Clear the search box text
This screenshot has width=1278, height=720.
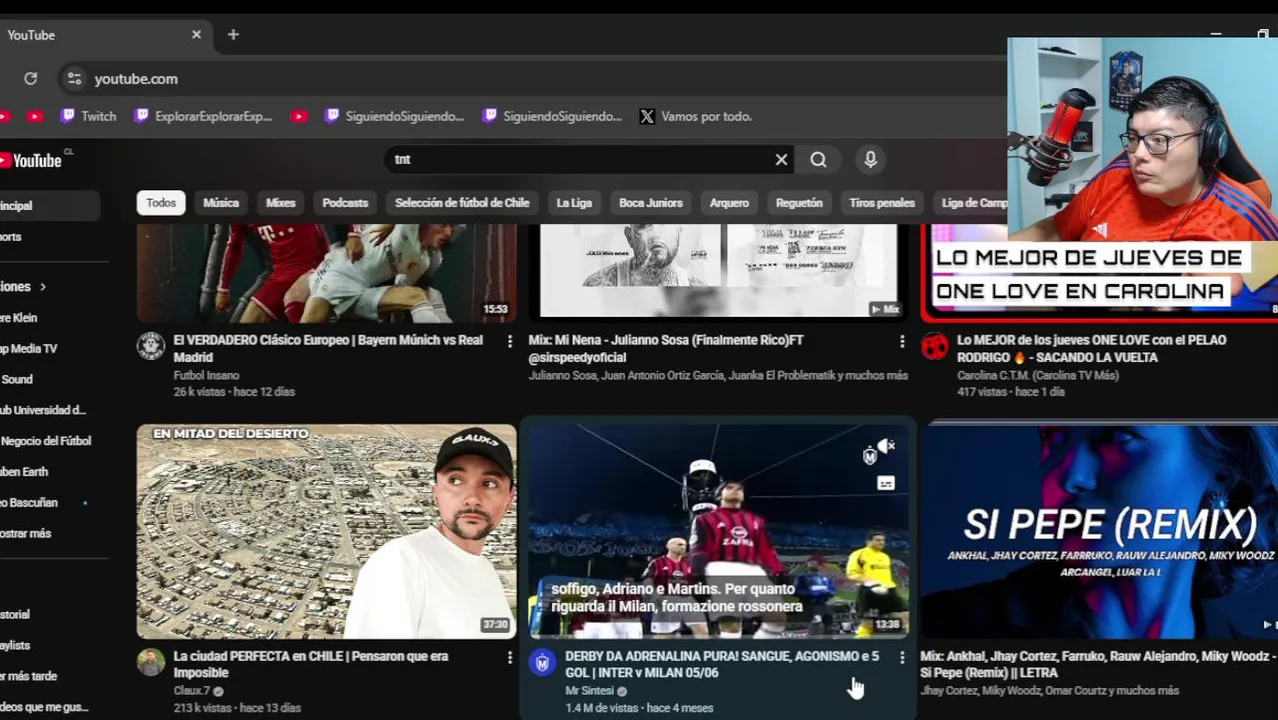click(x=781, y=159)
